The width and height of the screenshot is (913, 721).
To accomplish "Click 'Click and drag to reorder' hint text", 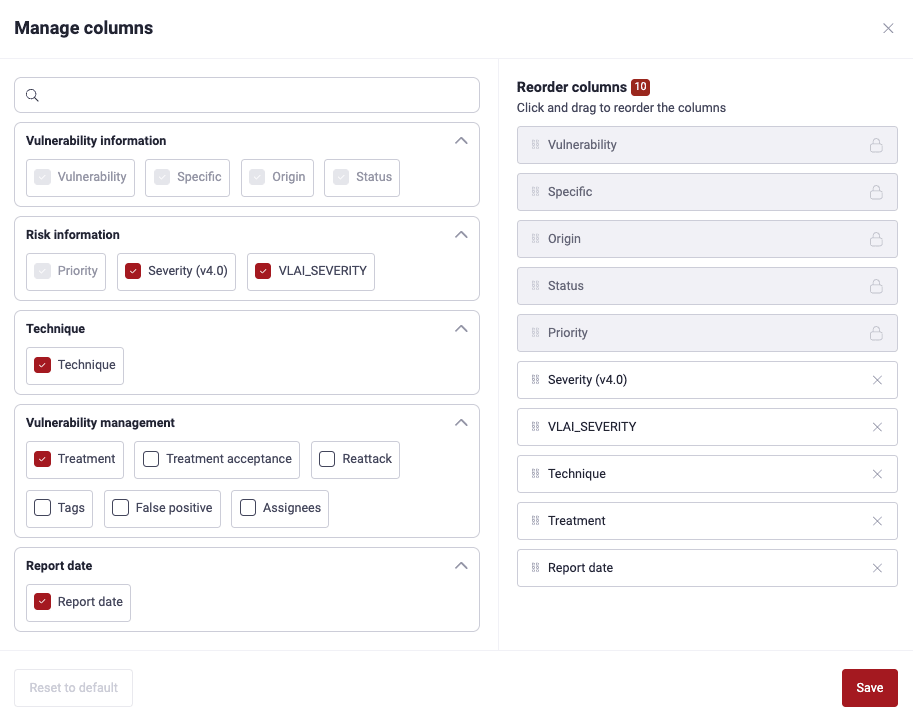I will [621, 108].
